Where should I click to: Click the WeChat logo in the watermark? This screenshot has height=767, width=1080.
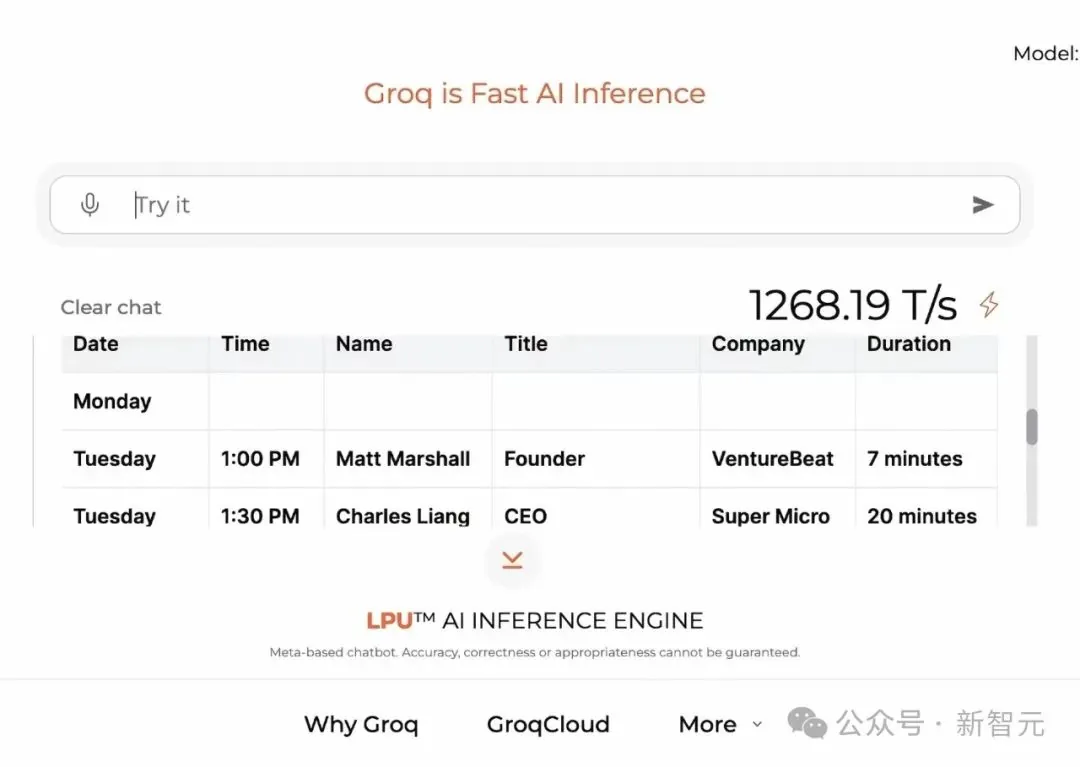click(x=807, y=723)
